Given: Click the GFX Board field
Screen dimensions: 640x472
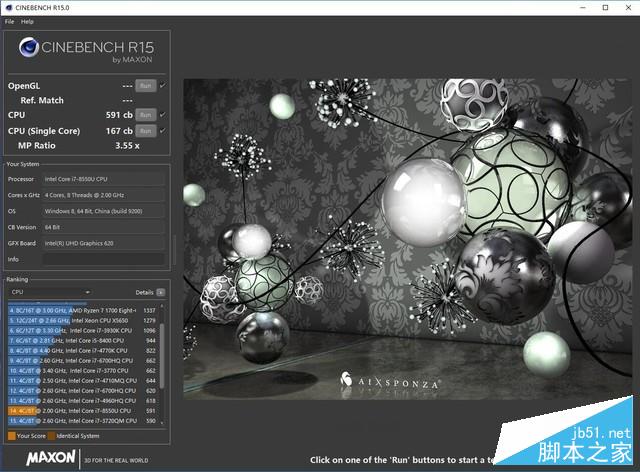Looking at the screenshot, I should click(x=104, y=243).
